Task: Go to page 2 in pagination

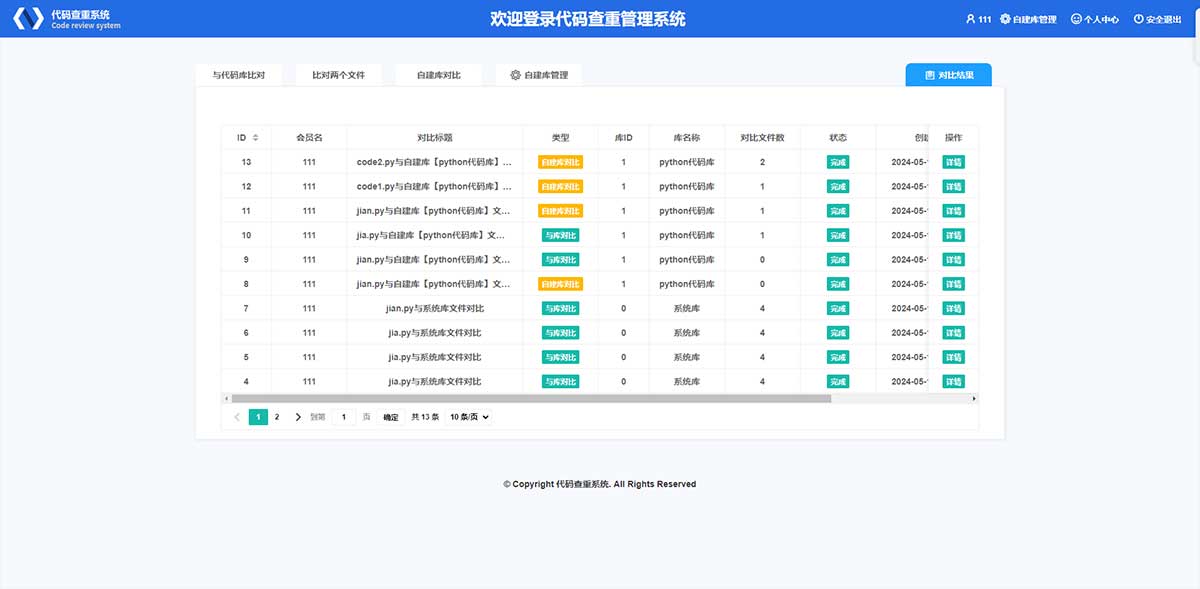Action: (x=277, y=417)
